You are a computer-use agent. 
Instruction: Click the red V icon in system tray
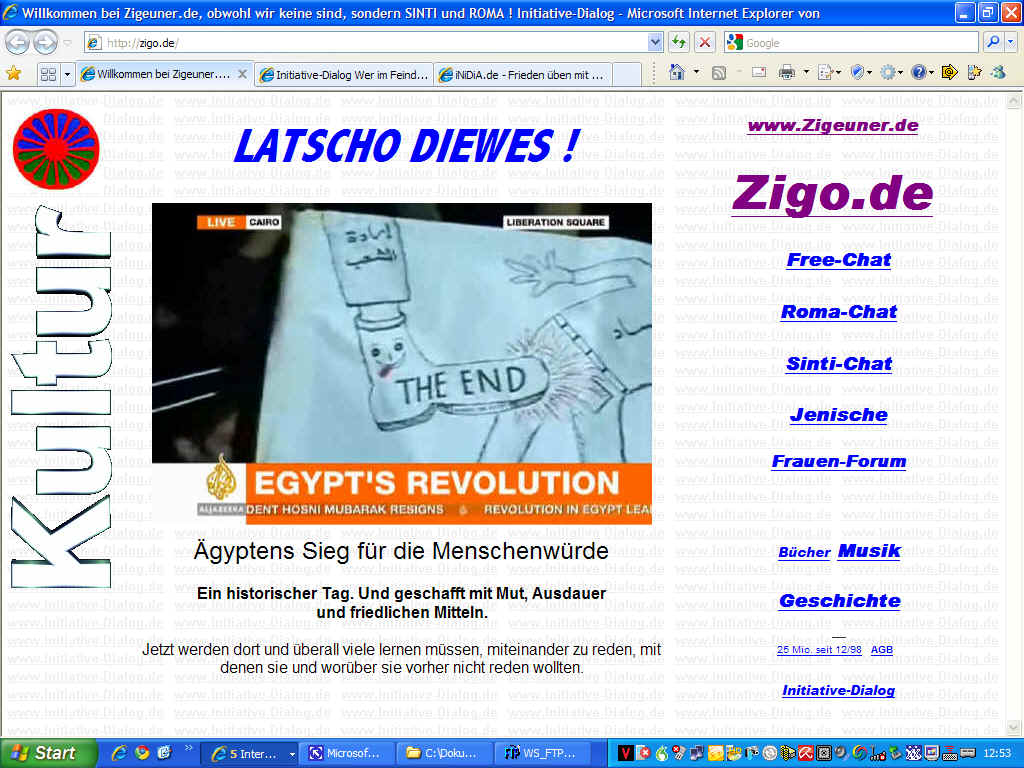[x=625, y=754]
